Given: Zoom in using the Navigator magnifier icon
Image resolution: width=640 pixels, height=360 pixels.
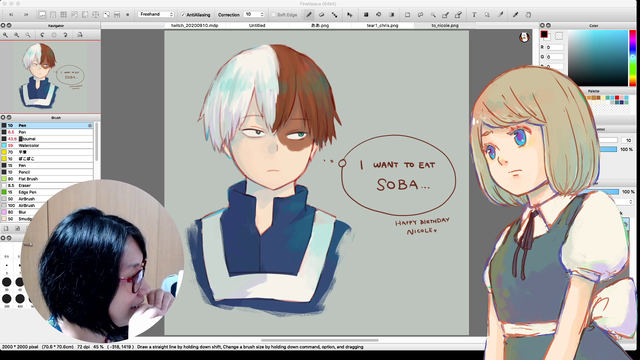Looking at the screenshot, I should click(x=6, y=35).
